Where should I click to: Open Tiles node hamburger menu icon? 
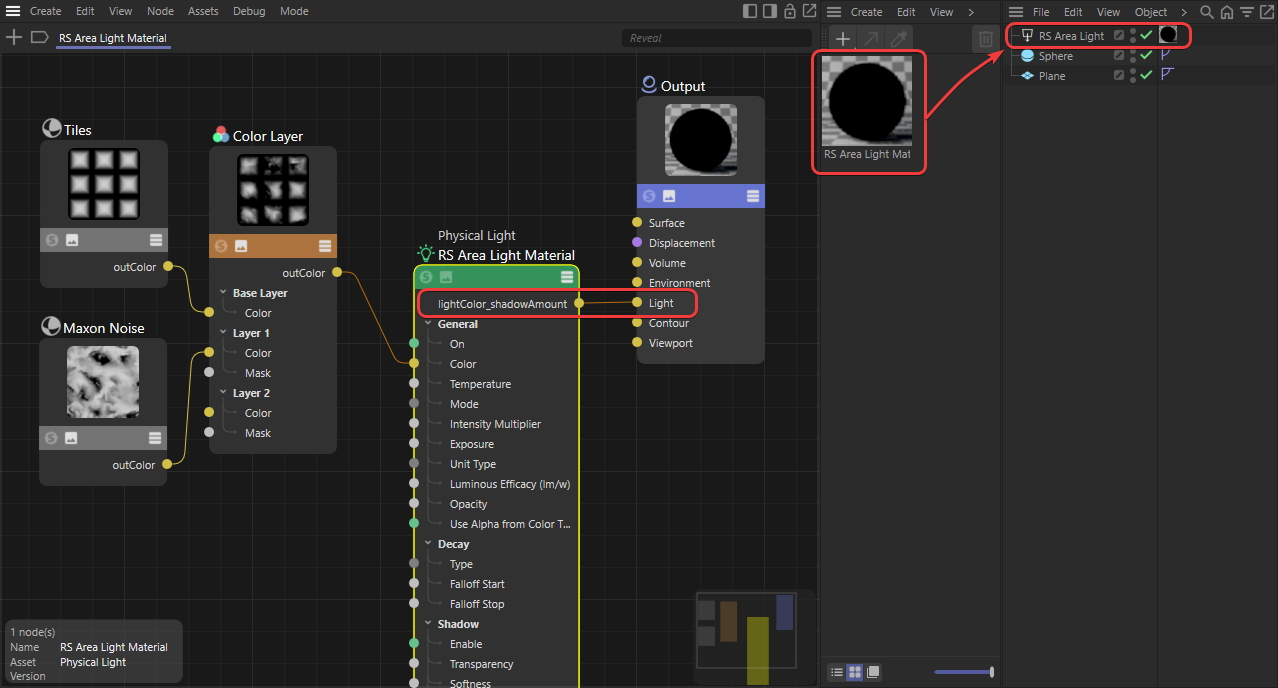(155, 240)
